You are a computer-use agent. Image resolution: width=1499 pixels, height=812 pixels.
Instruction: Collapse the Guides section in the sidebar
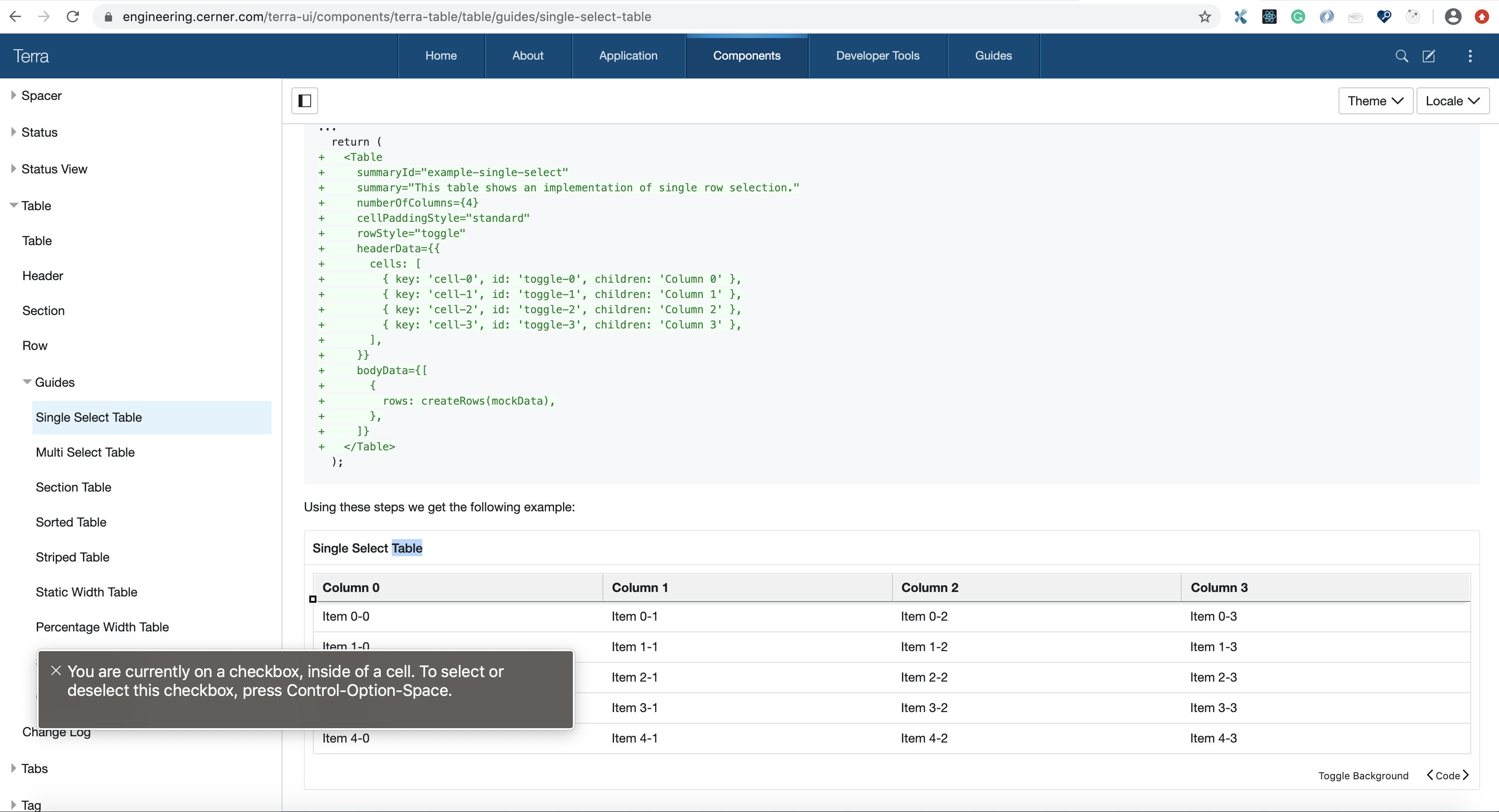click(27, 382)
